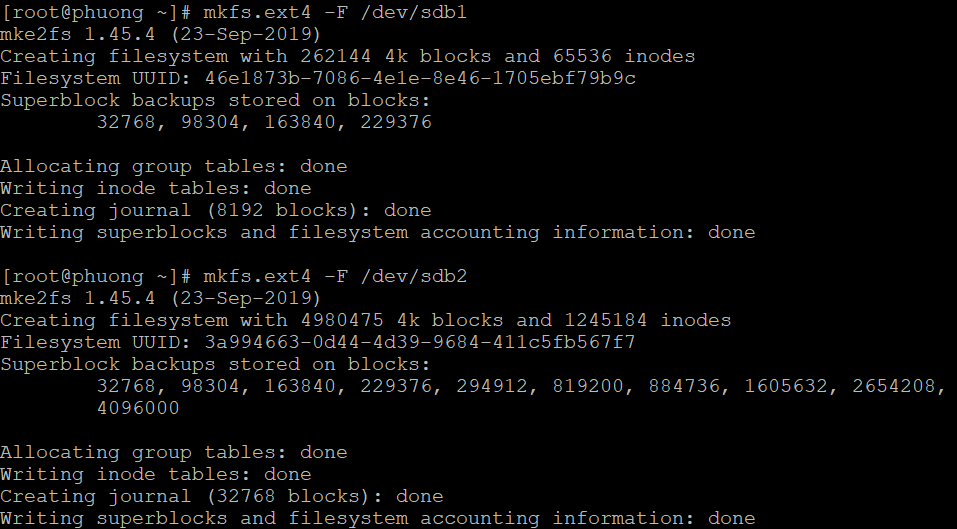957x529 pixels.
Task: Click the first 'Allocating group tables: done' line
Action: [173, 166]
